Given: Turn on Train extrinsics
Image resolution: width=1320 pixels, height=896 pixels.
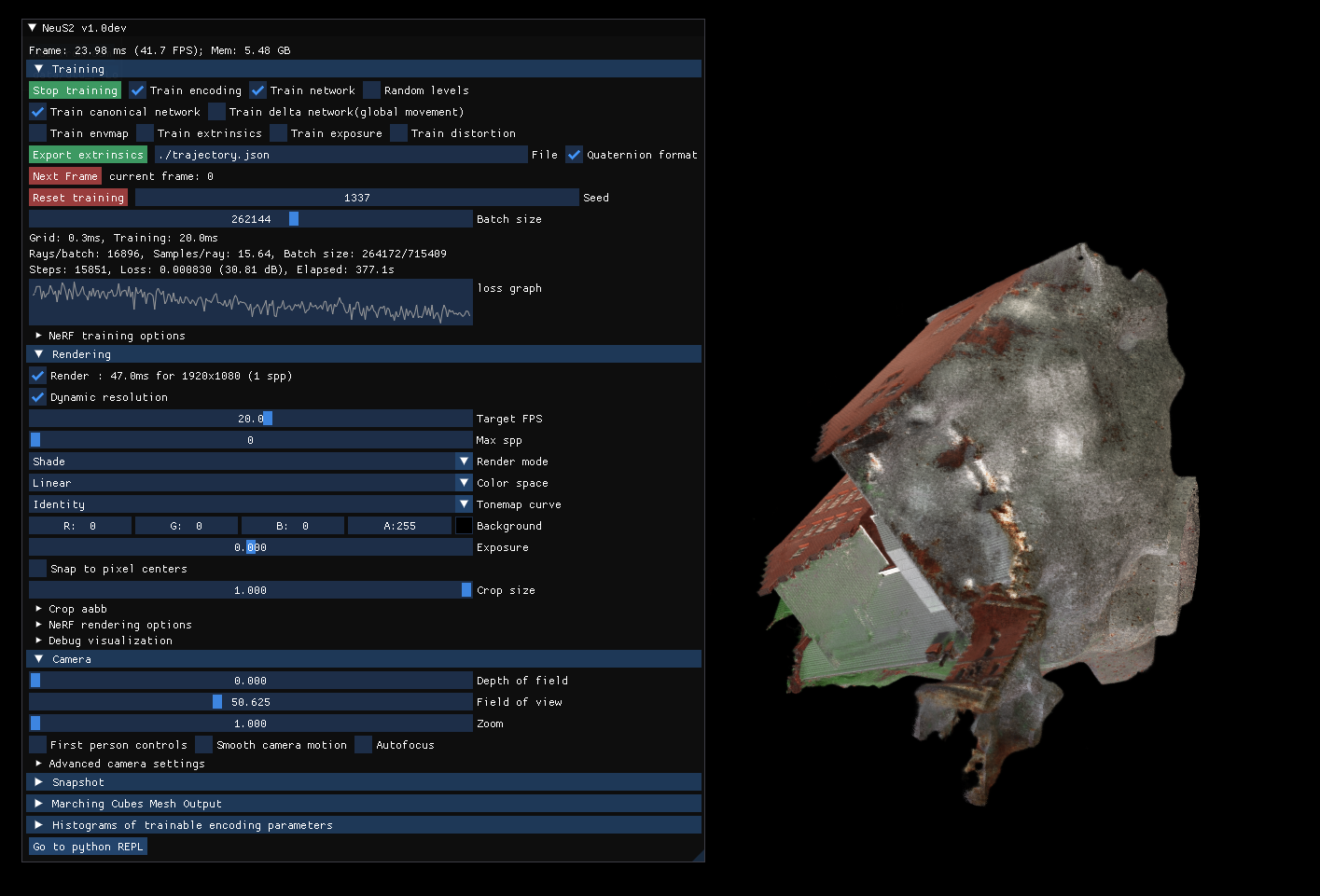Looking at the screenshot, I should (145, 132).
